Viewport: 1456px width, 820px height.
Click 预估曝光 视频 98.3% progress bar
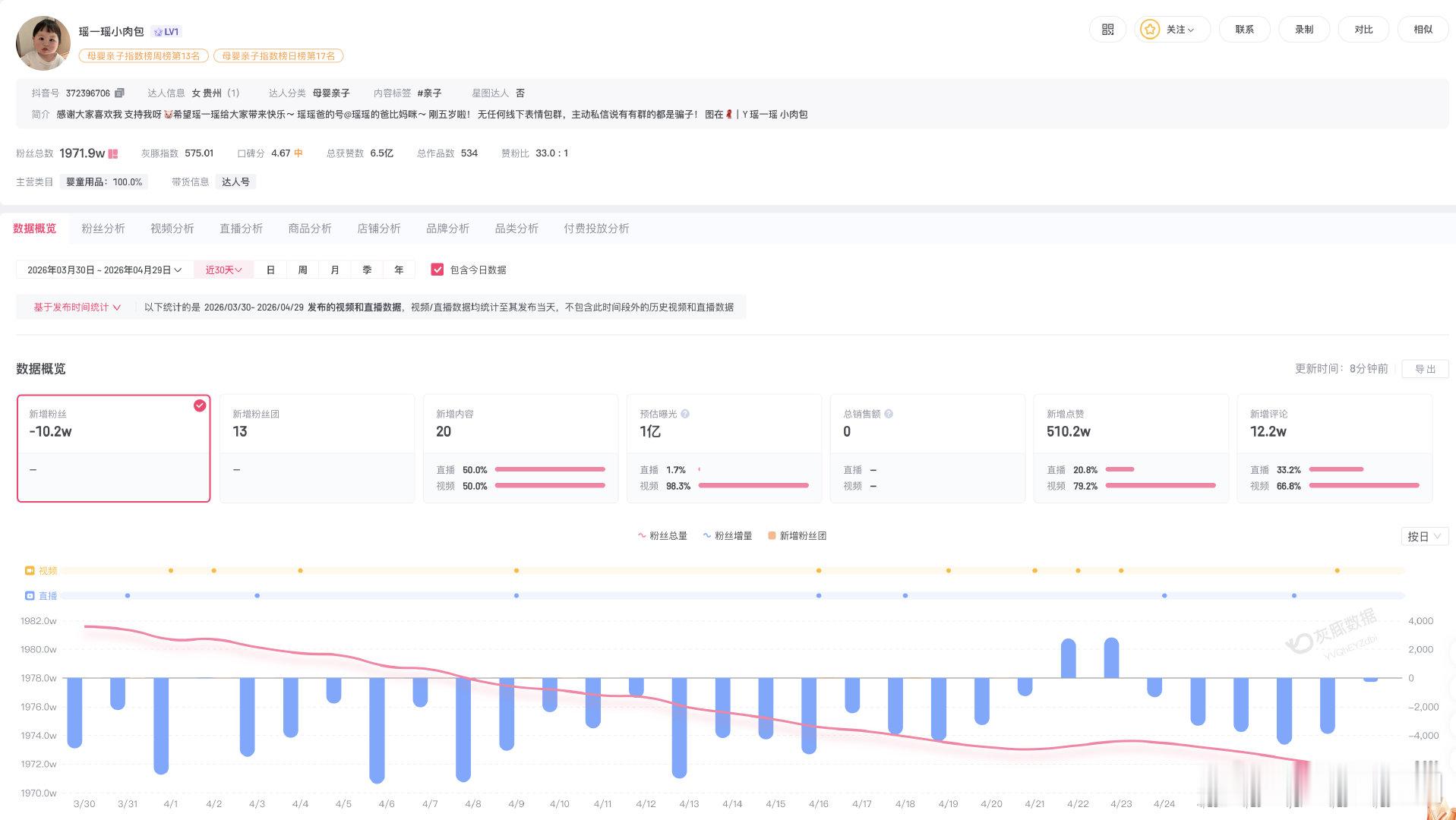[x=753, y=486]
